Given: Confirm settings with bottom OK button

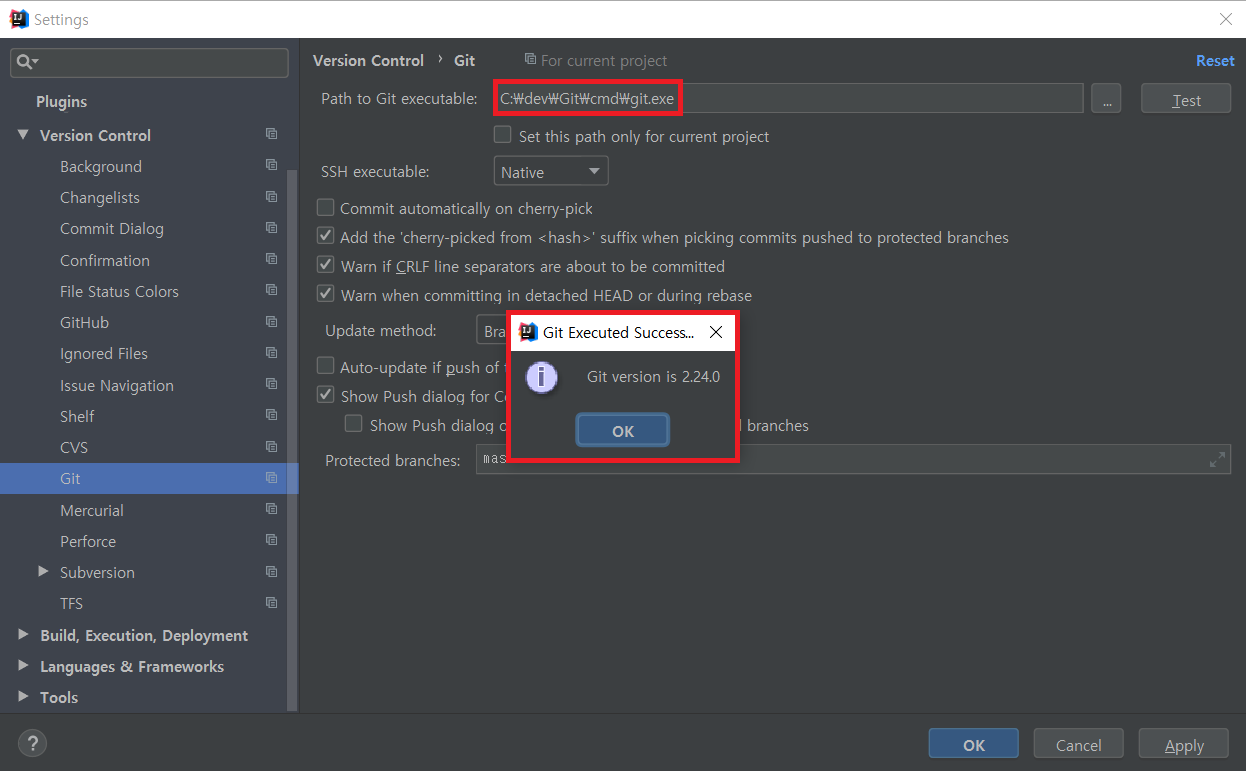Looking at the screenshot, I should pos(974,744).
